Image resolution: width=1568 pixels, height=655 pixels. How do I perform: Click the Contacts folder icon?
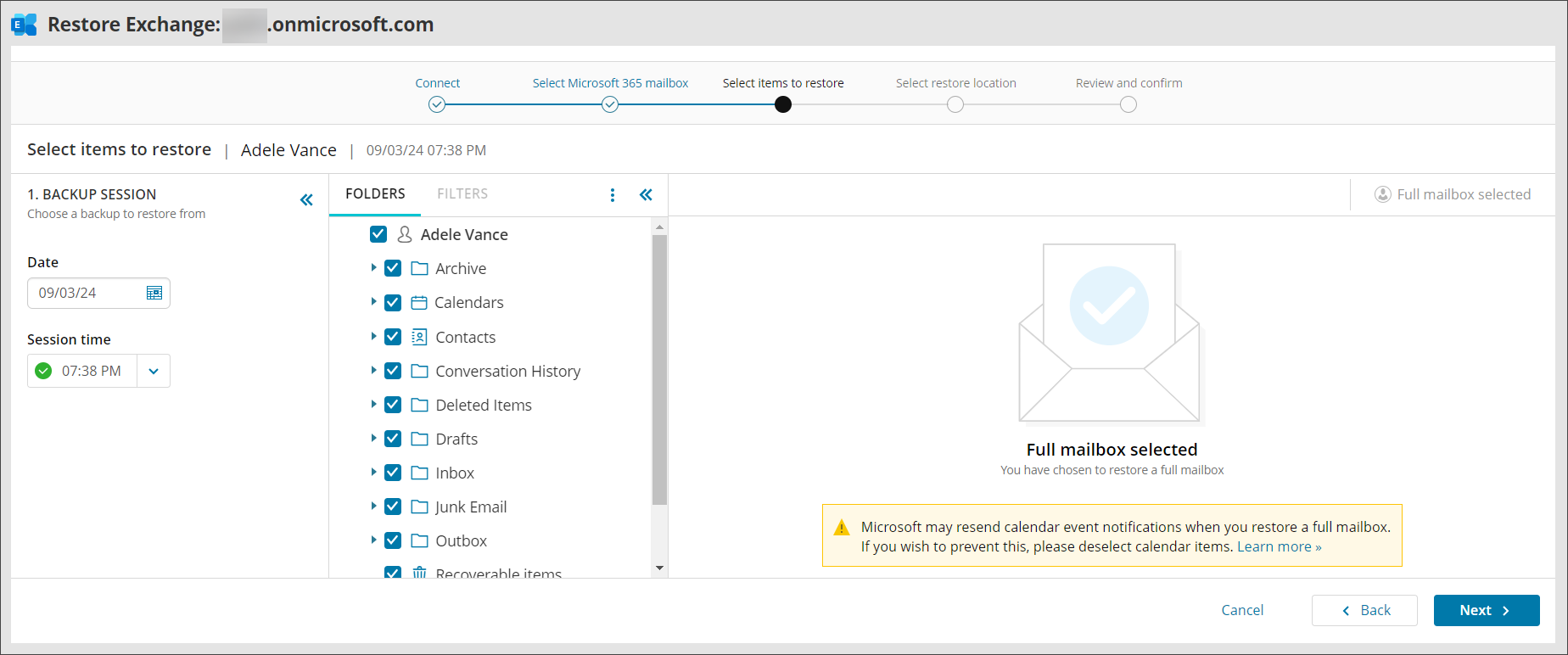coord(419,337)
